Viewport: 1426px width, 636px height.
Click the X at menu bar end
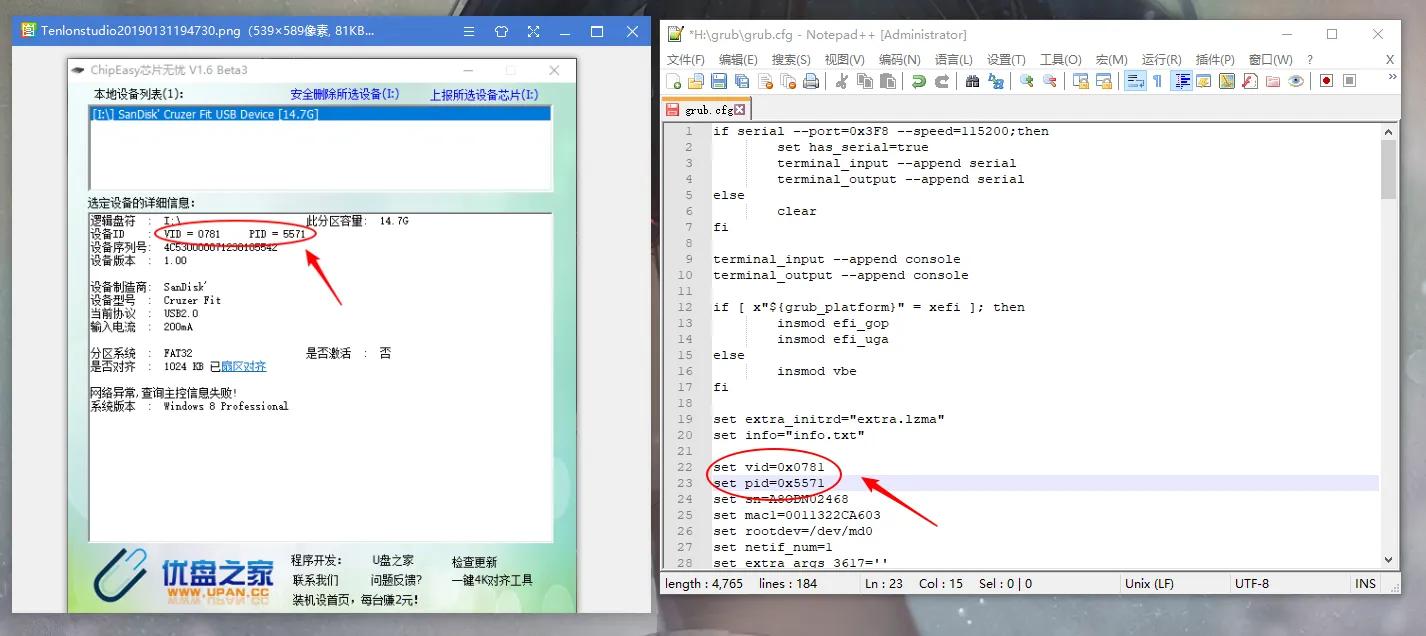click(x=1390, y=60)
